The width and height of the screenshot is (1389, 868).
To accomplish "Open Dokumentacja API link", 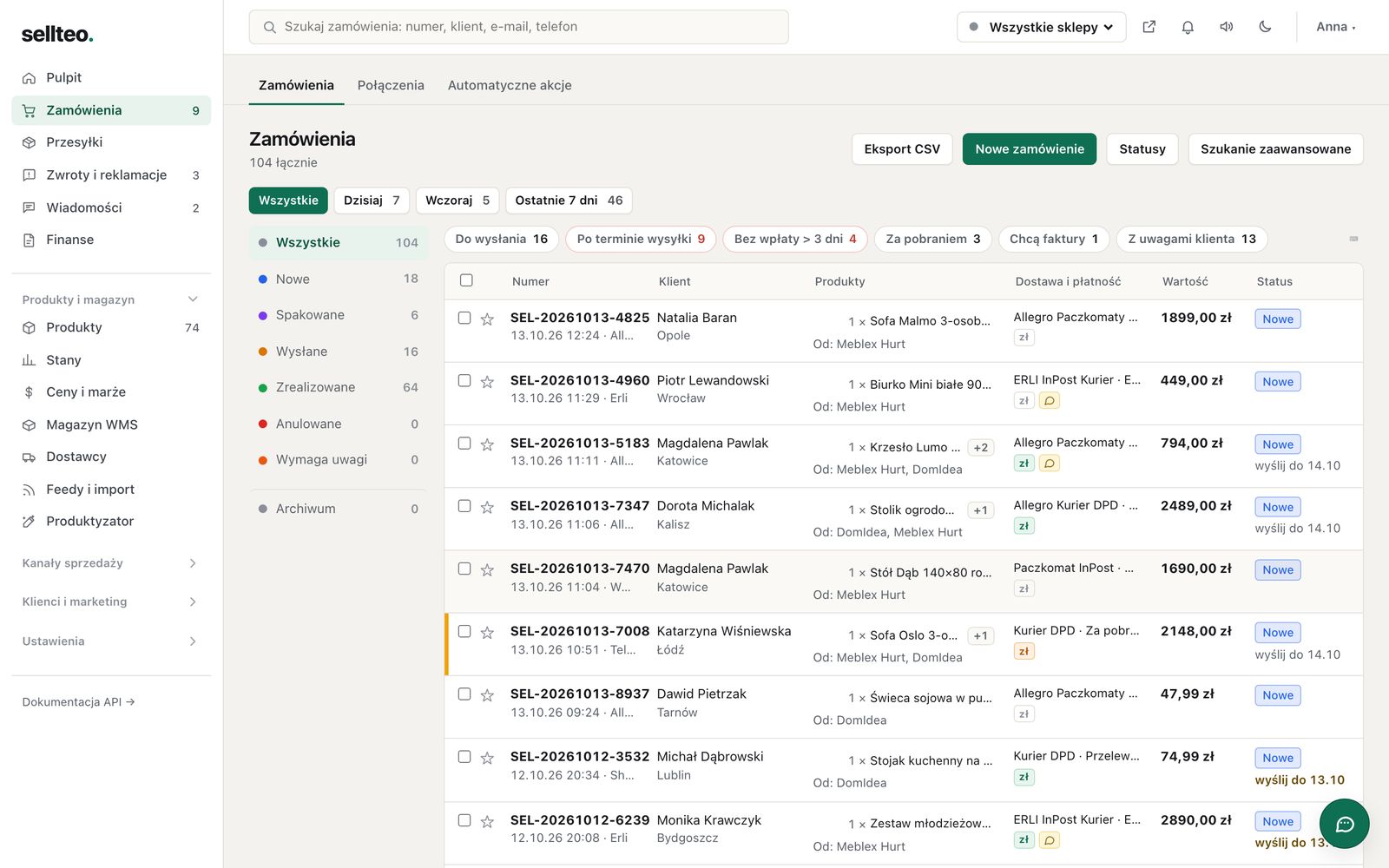I will click(78, 702).
